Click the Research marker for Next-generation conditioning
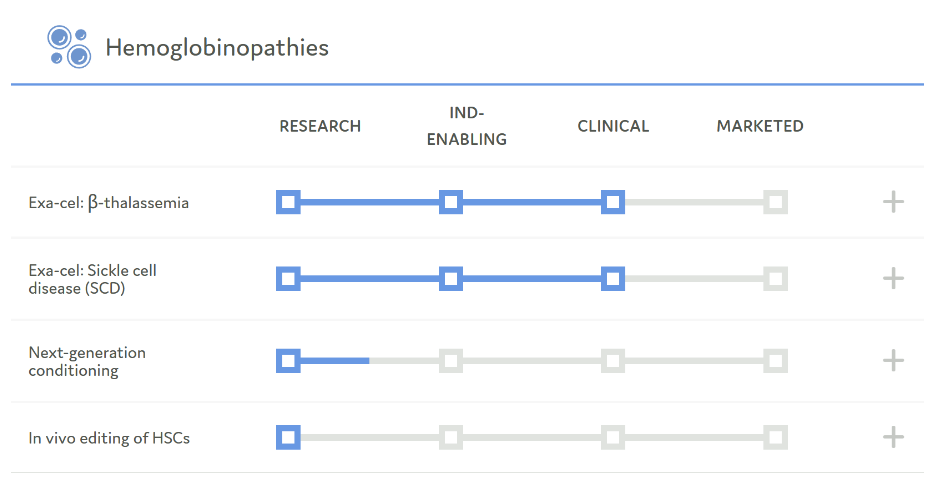Image resolution: width=935 pixels, height=489 pixels. (x=288, y=361)
